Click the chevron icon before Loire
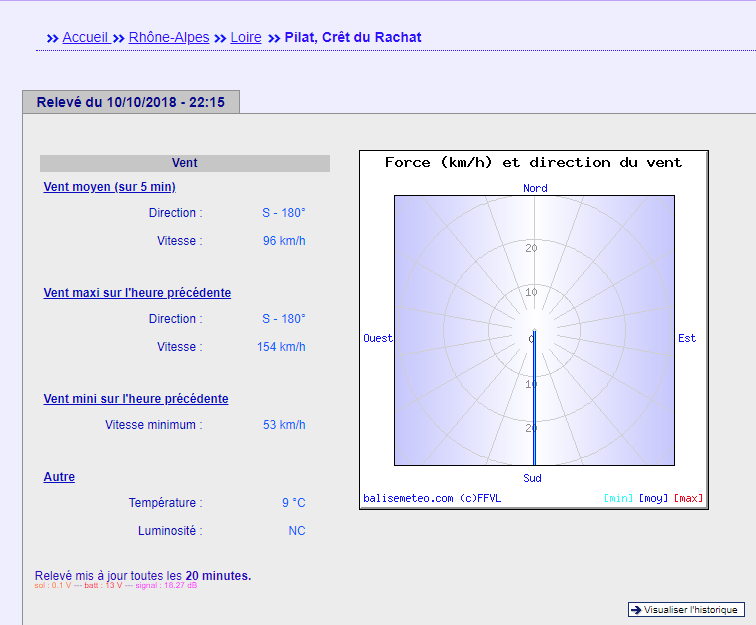This screenshot has width=756, height=625. pyautogui.click(x=220, y=38)
